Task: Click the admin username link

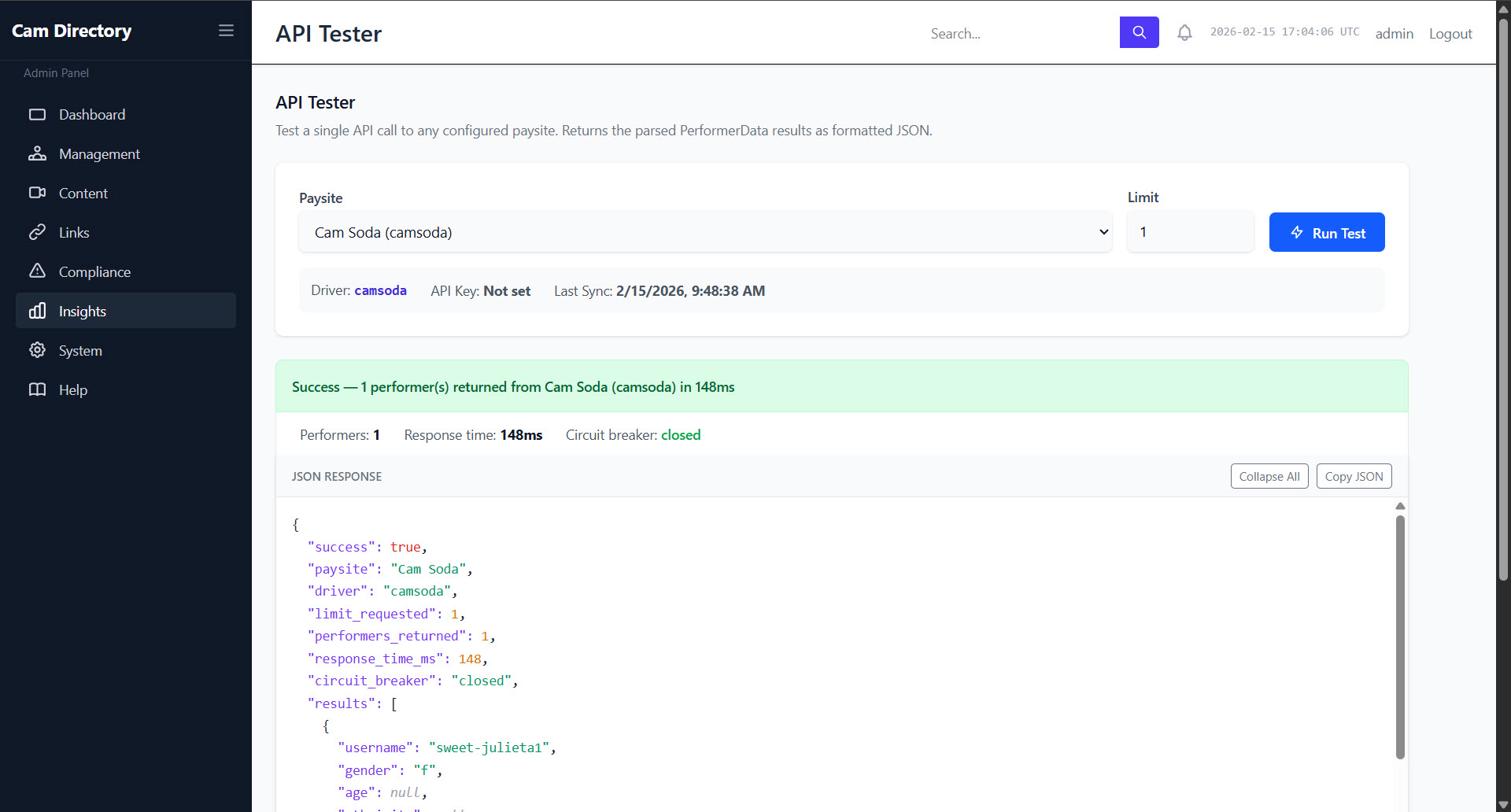Action: (1394, 34)
